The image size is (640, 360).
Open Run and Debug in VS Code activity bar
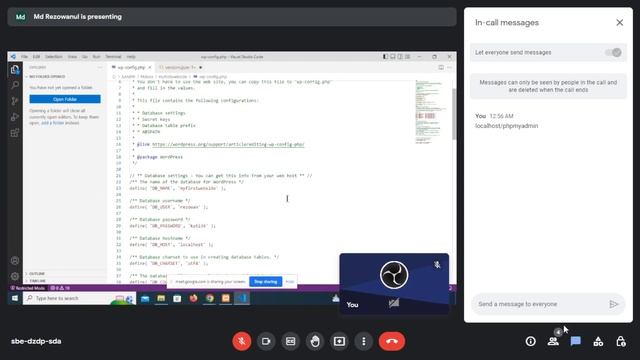[15, 117]
